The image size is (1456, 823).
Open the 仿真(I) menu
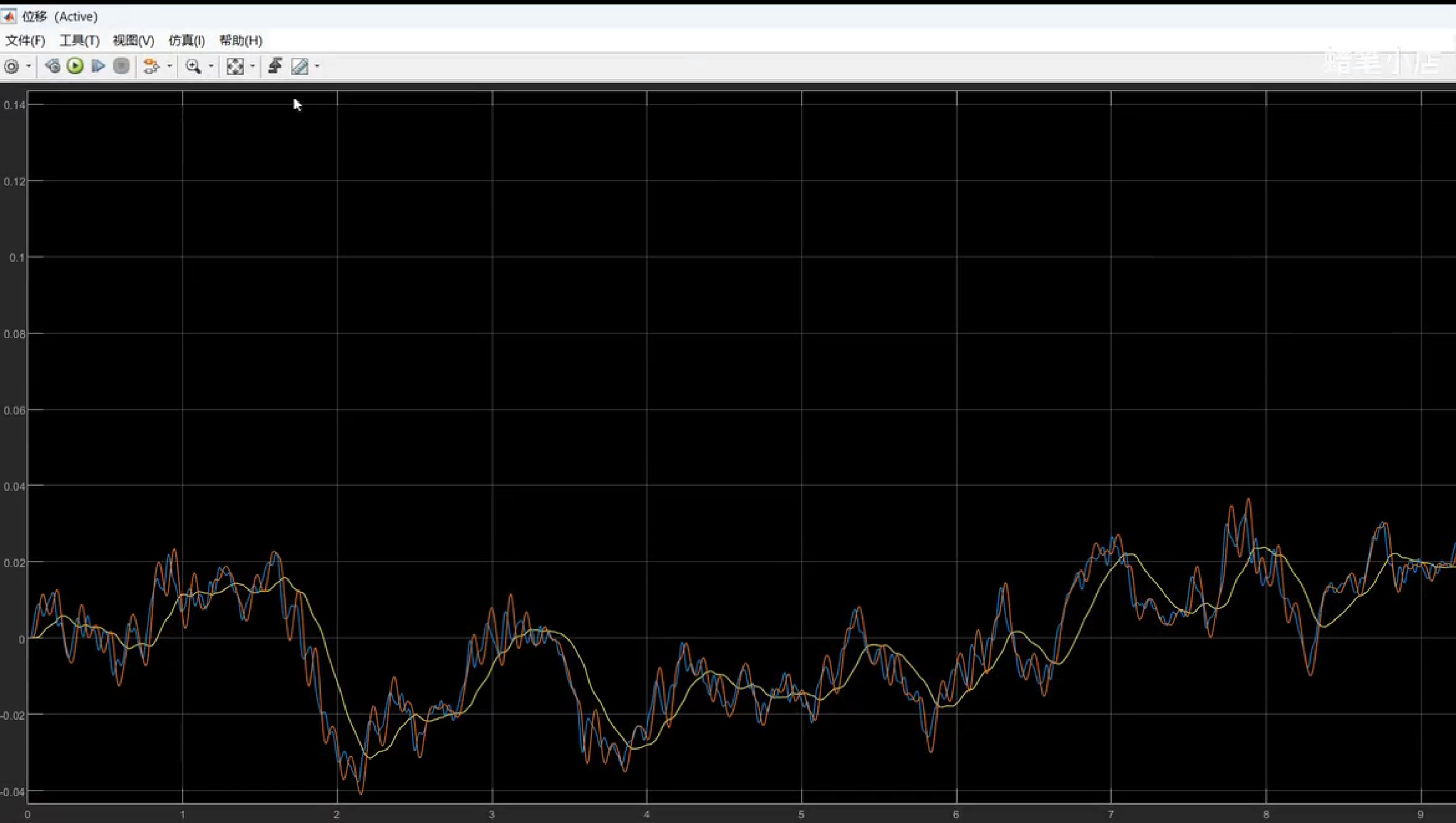[186, 41]
